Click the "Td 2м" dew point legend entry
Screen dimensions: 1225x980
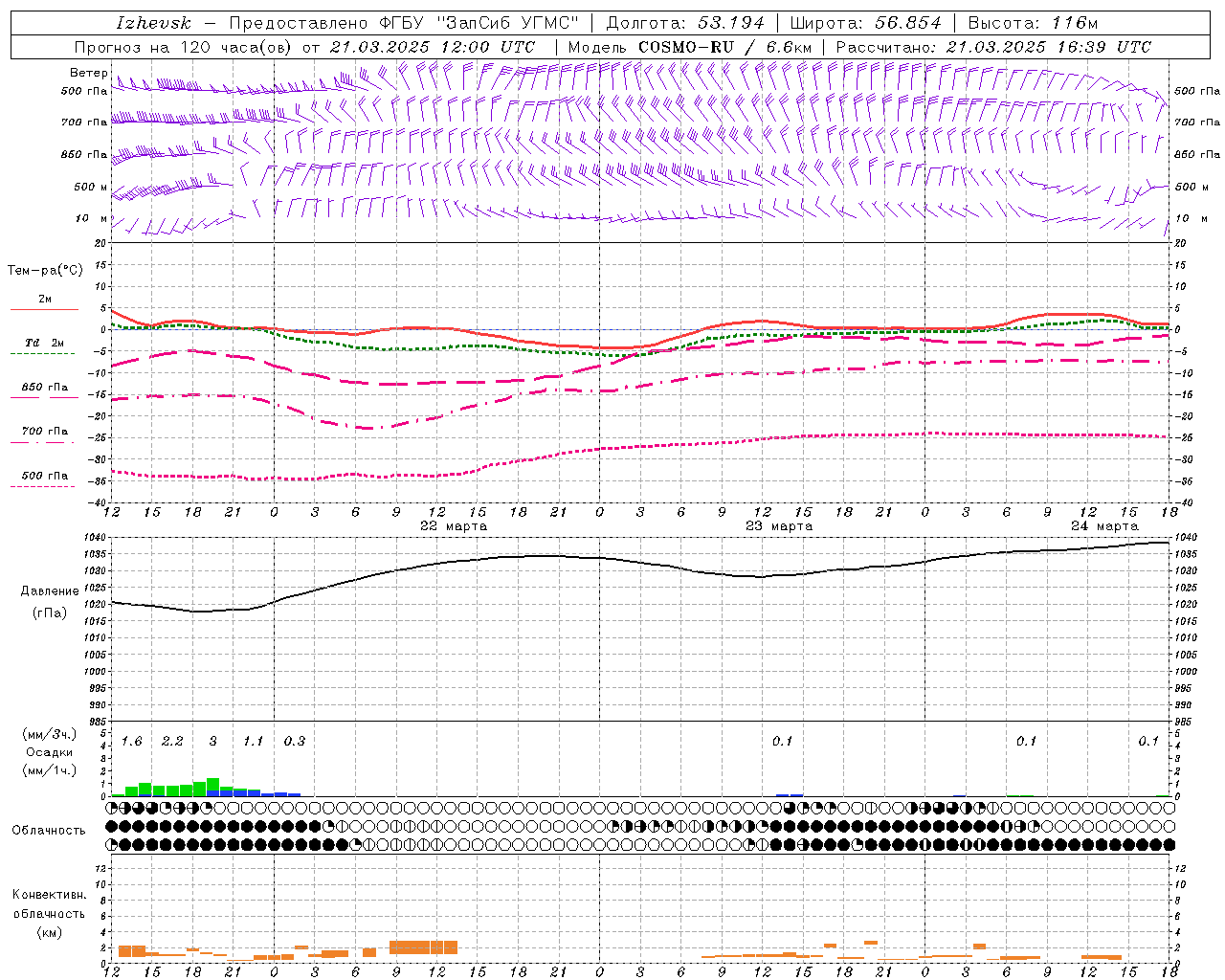44,343
